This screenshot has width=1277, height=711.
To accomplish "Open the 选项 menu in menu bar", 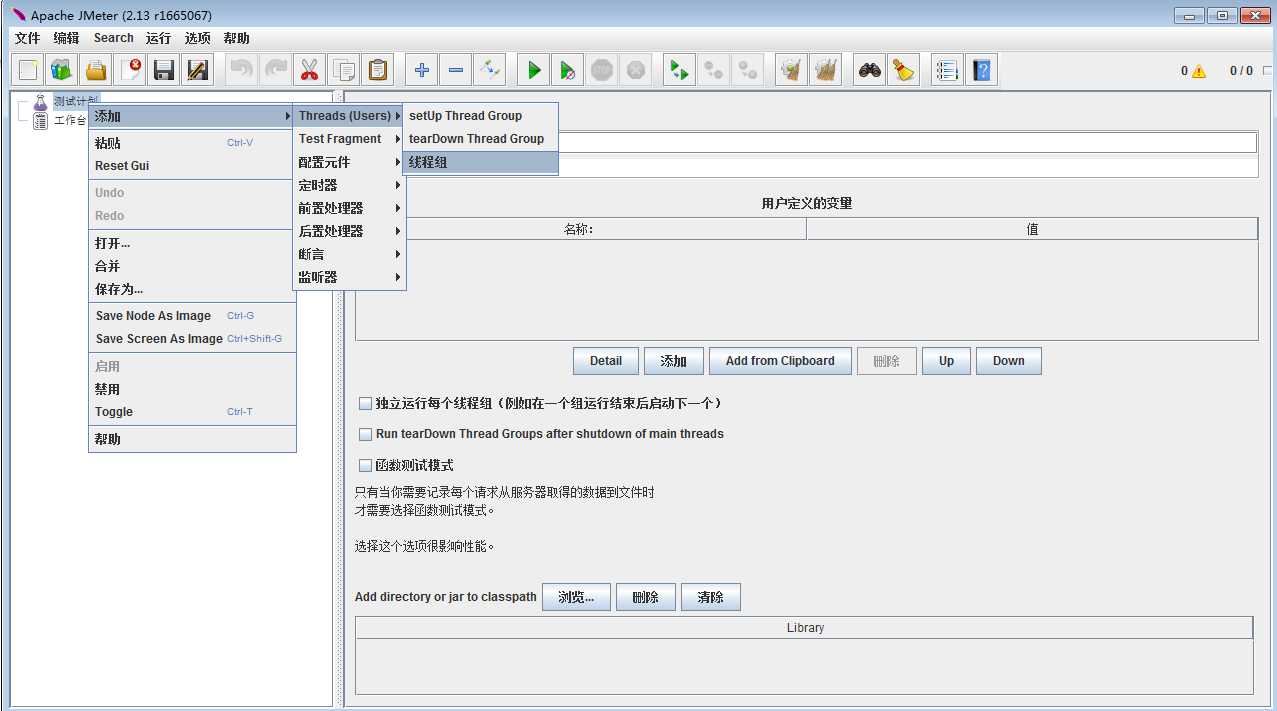I will (198, 38).
